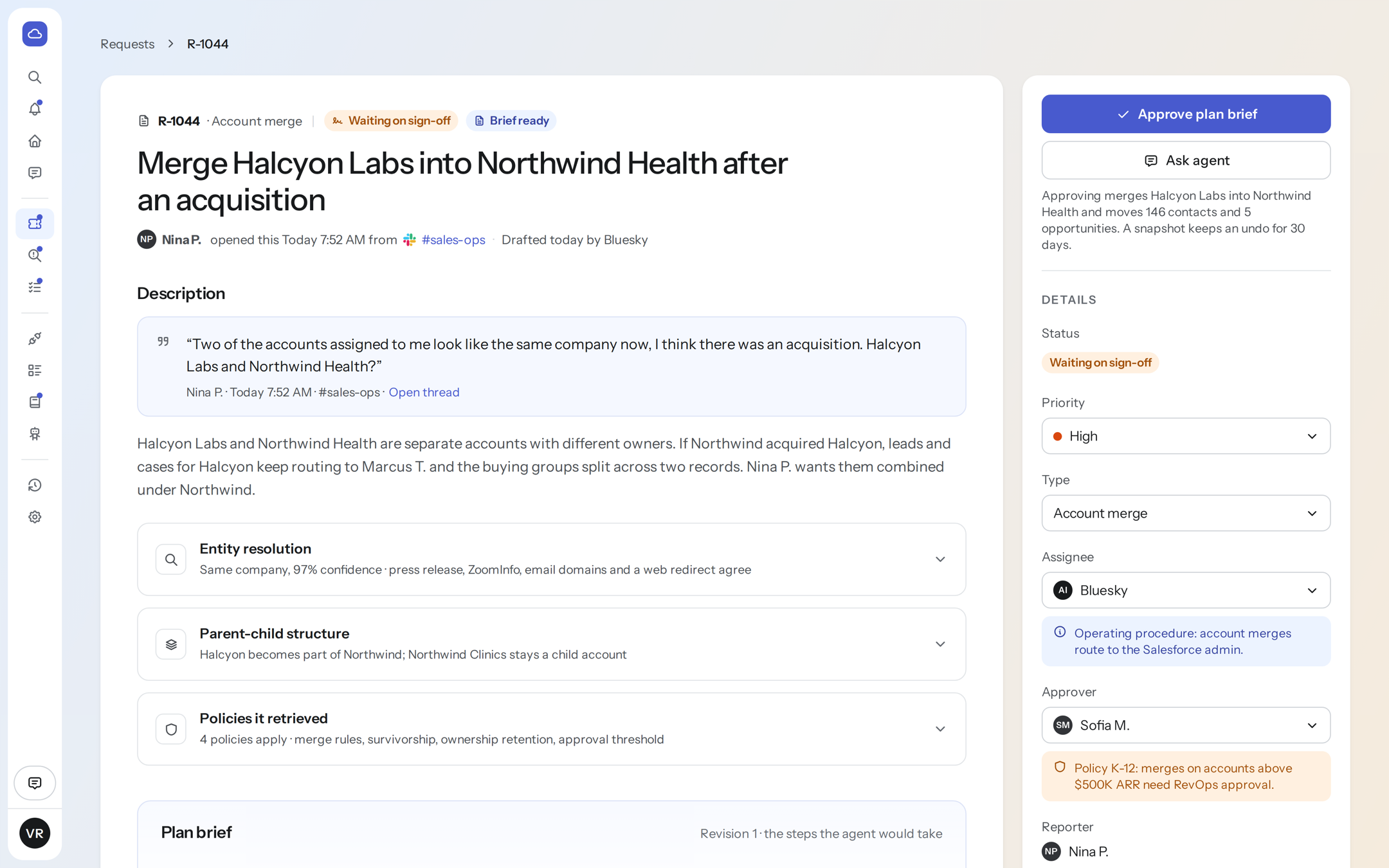The width and height of the screenshot is (1389, 868).
Task: Click the Plan brief heading
Action: 196,832
